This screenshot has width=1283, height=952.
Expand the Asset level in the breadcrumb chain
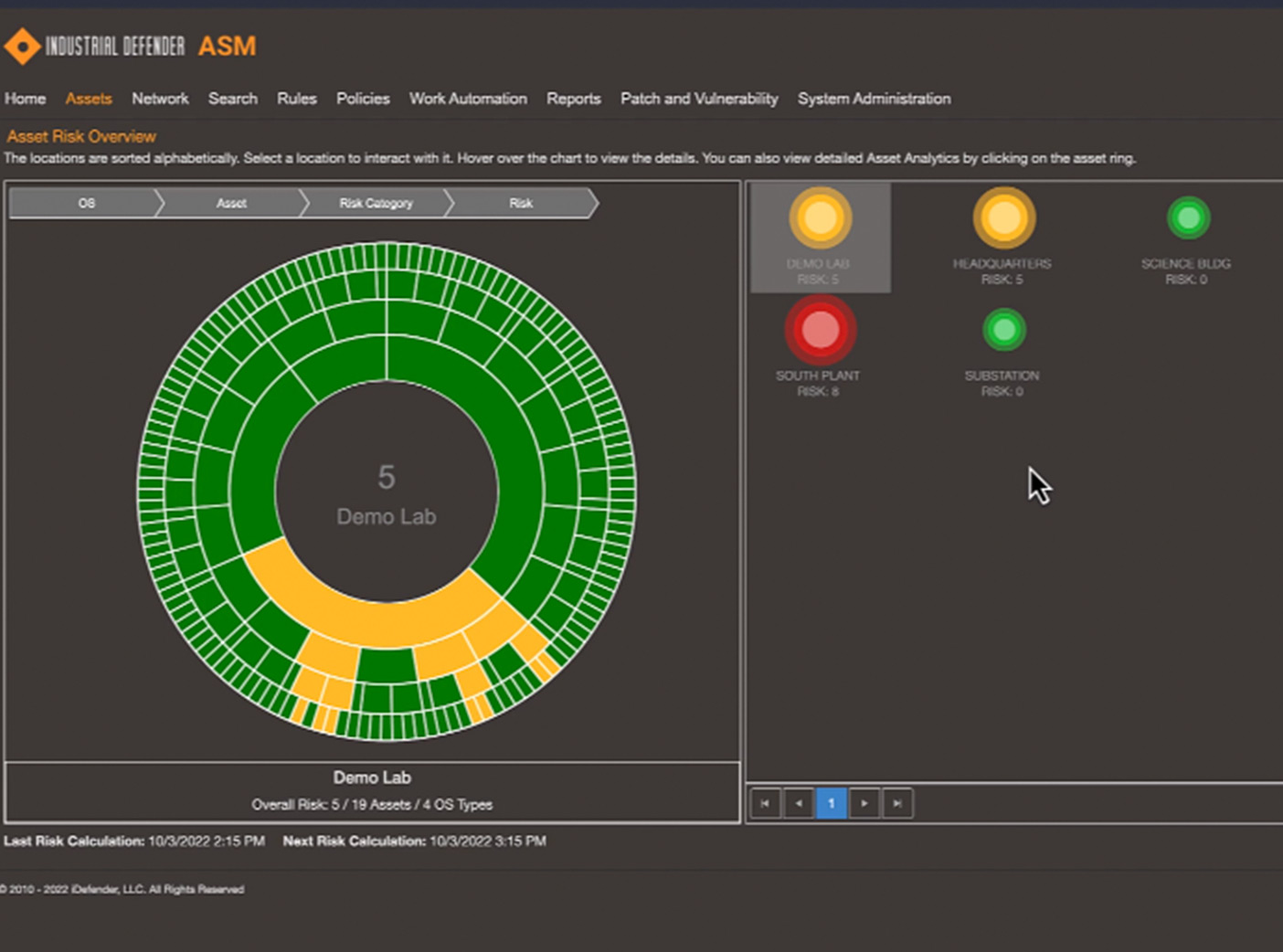(230, 203)
